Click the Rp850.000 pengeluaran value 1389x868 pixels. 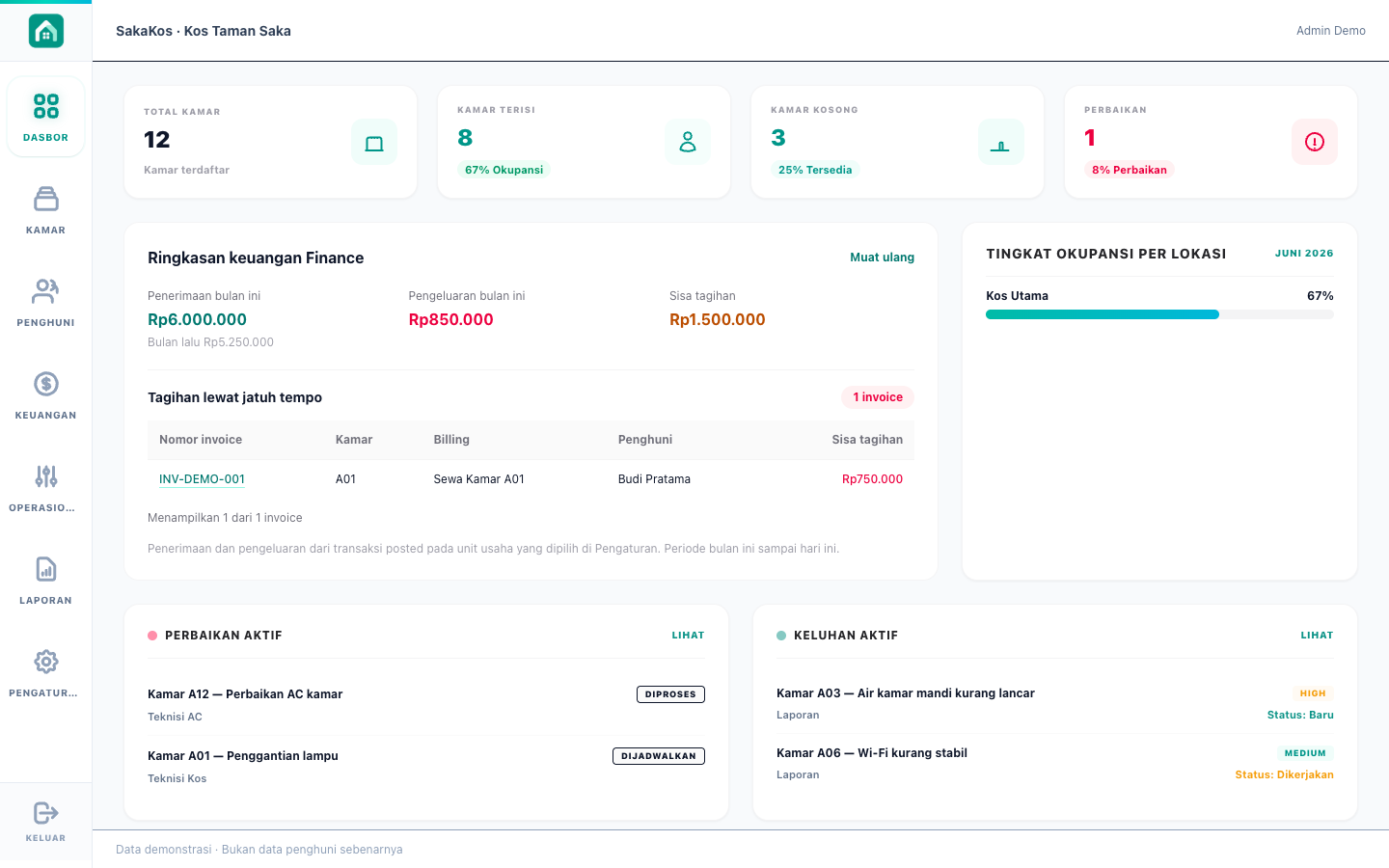click(x=450, y=319)
